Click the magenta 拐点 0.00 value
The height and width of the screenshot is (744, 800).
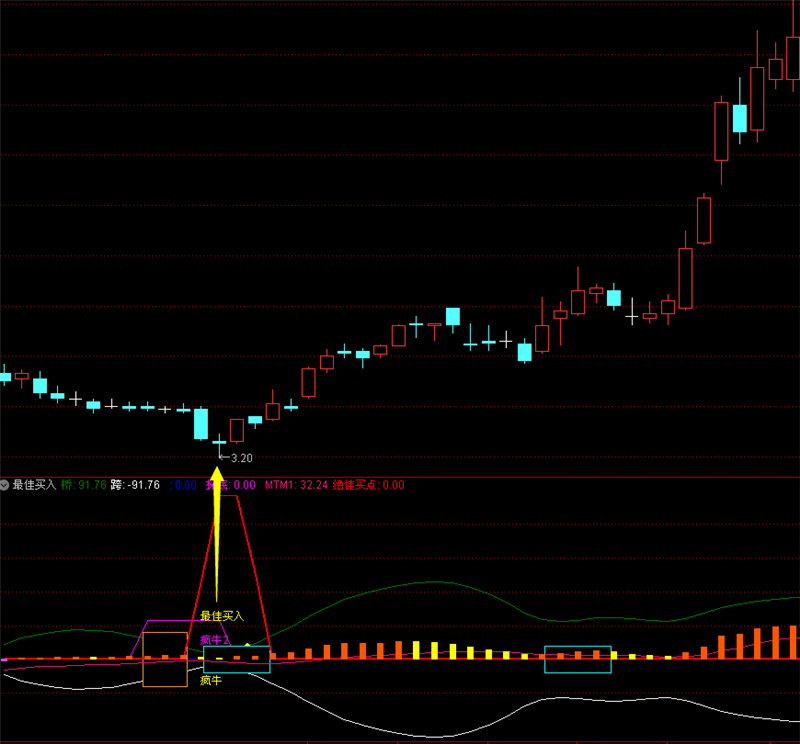pyautogui.click(x=231, y=485)
